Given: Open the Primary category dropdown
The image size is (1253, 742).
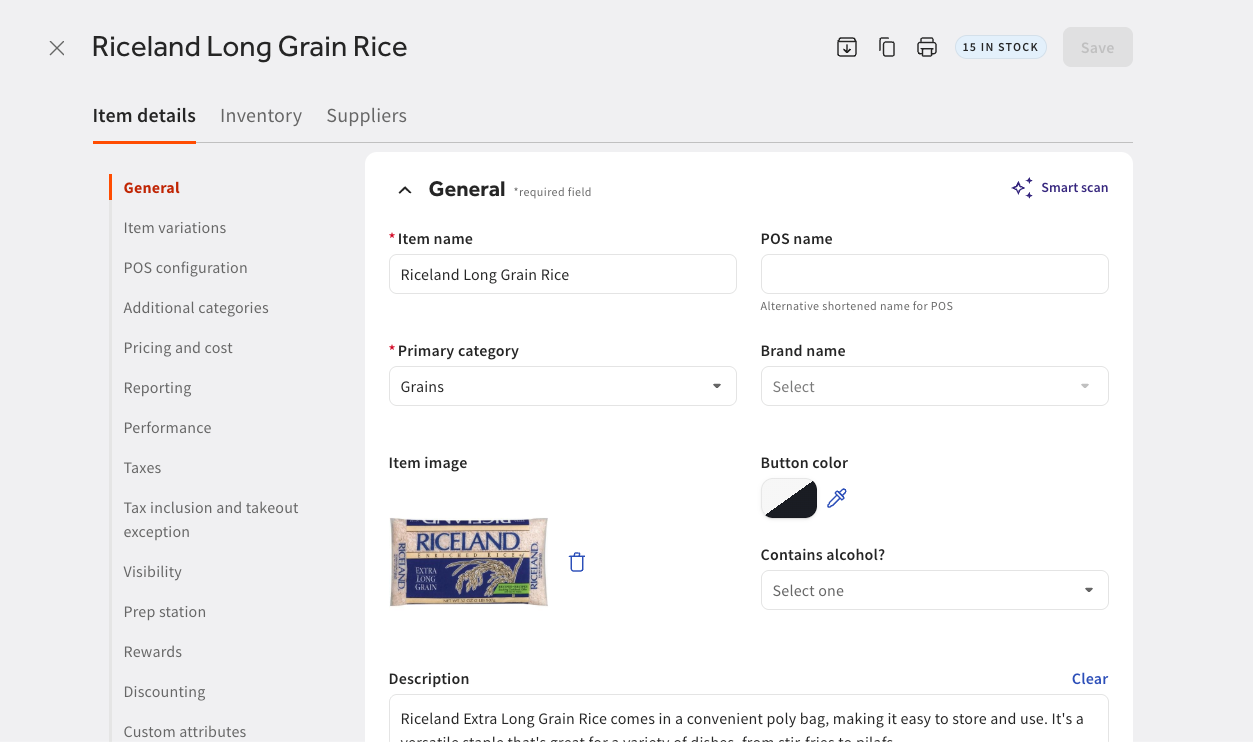Looking at the screenshot, I should pyautogui.click(x=562, y=386).
